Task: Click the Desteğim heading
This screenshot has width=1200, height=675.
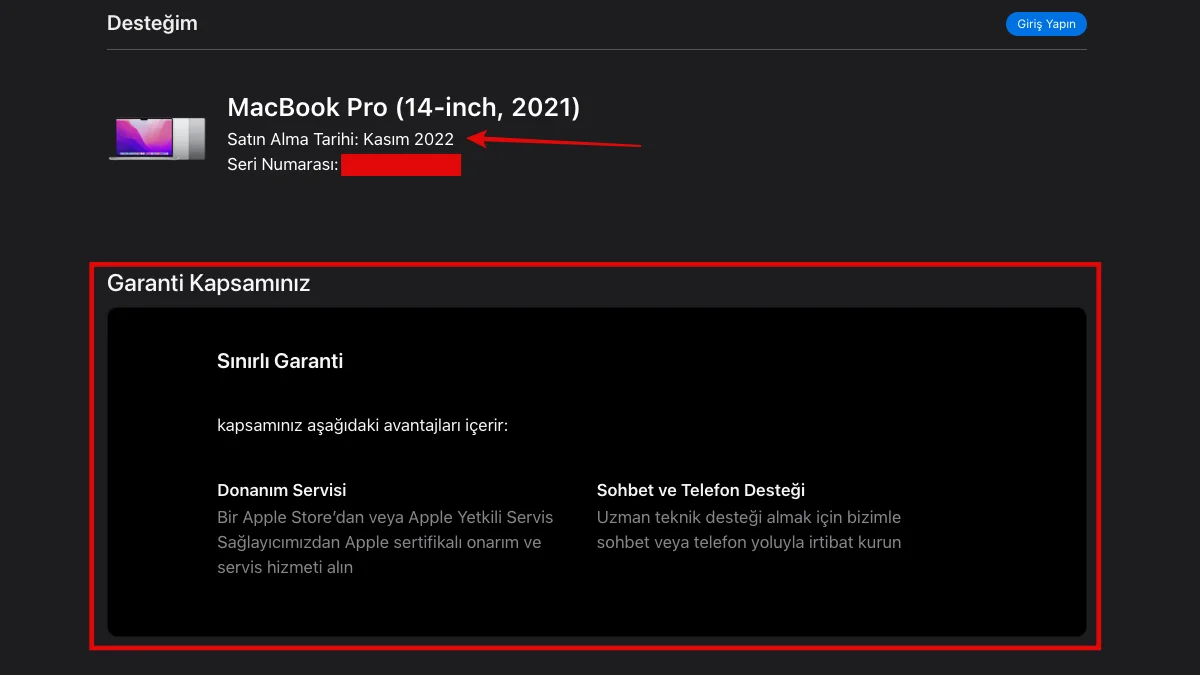Action: (152, 22)
